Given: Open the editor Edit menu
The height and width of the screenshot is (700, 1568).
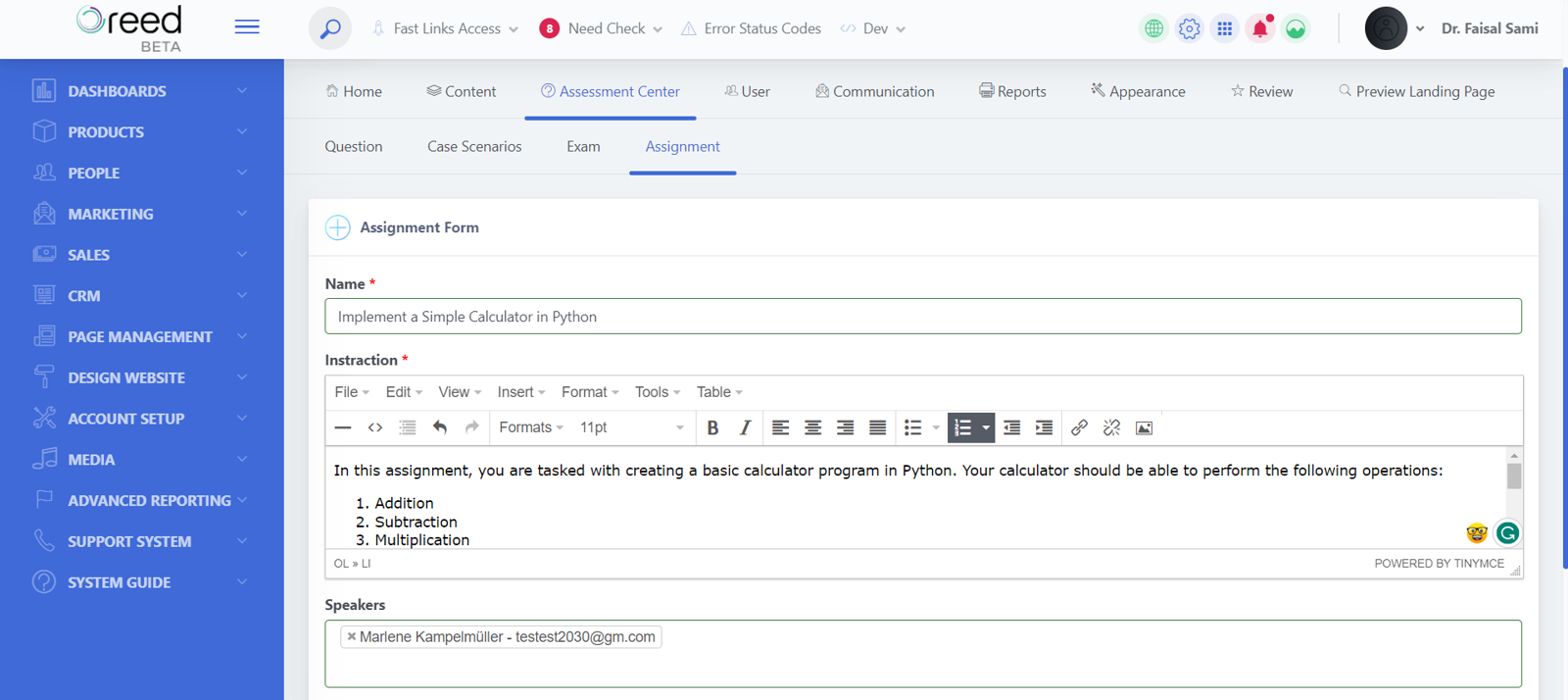Looking at the screenshot, I should [x=404, y=392].
